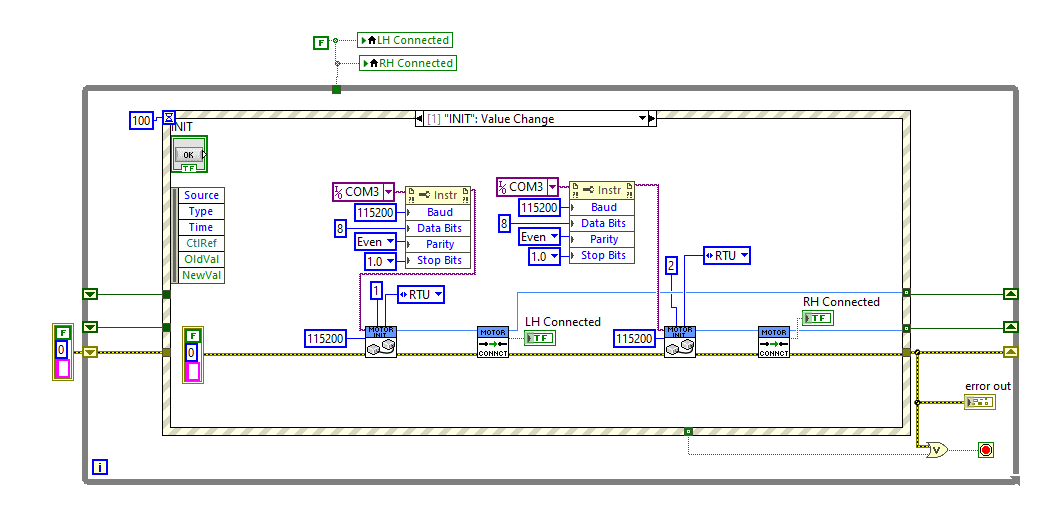Select OldVal in event data node
1044x509 pixels.
pos(202,259)
